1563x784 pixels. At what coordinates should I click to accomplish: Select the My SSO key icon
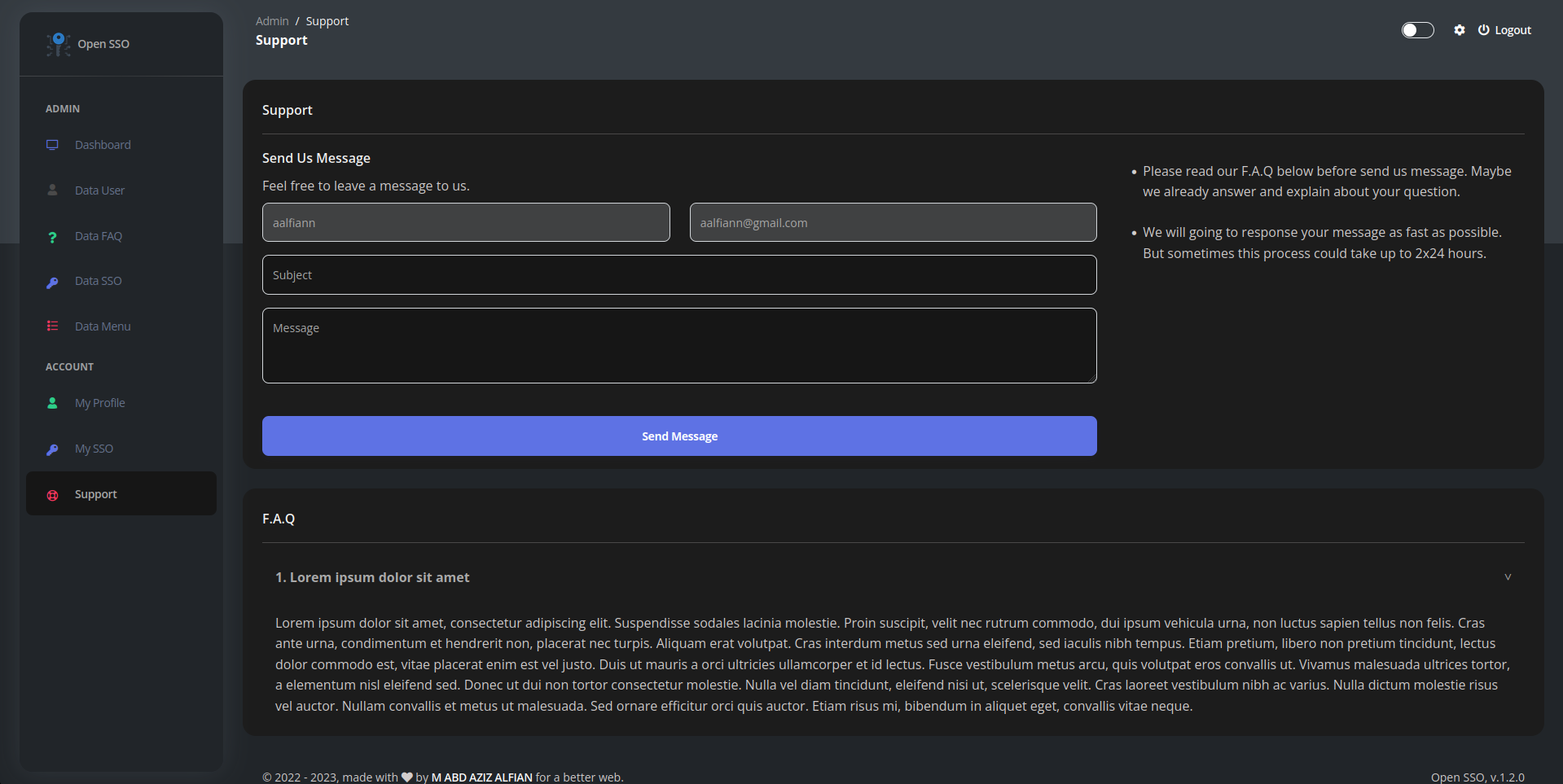click(52, 449)
